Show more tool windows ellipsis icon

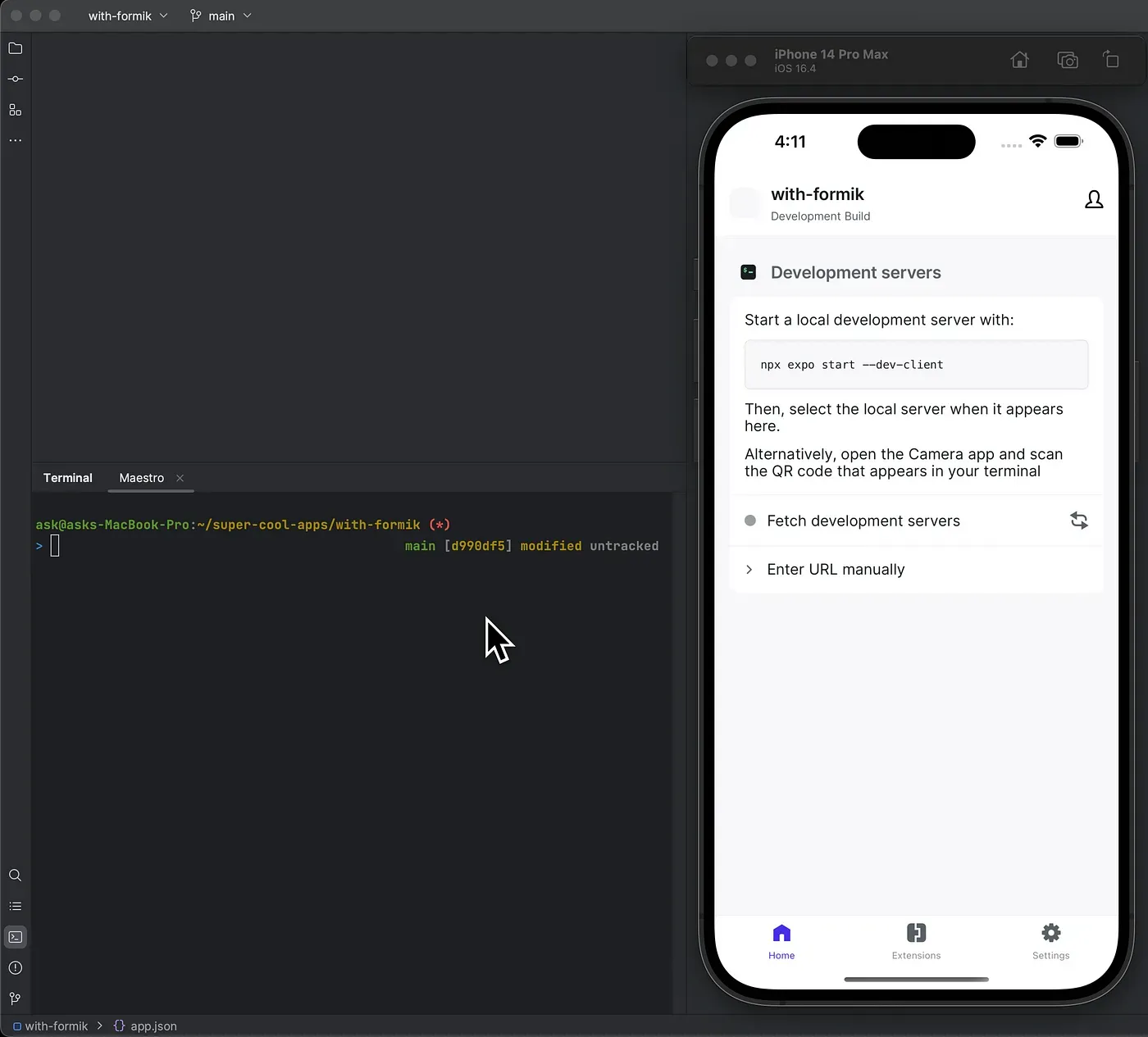pos(15,140)
